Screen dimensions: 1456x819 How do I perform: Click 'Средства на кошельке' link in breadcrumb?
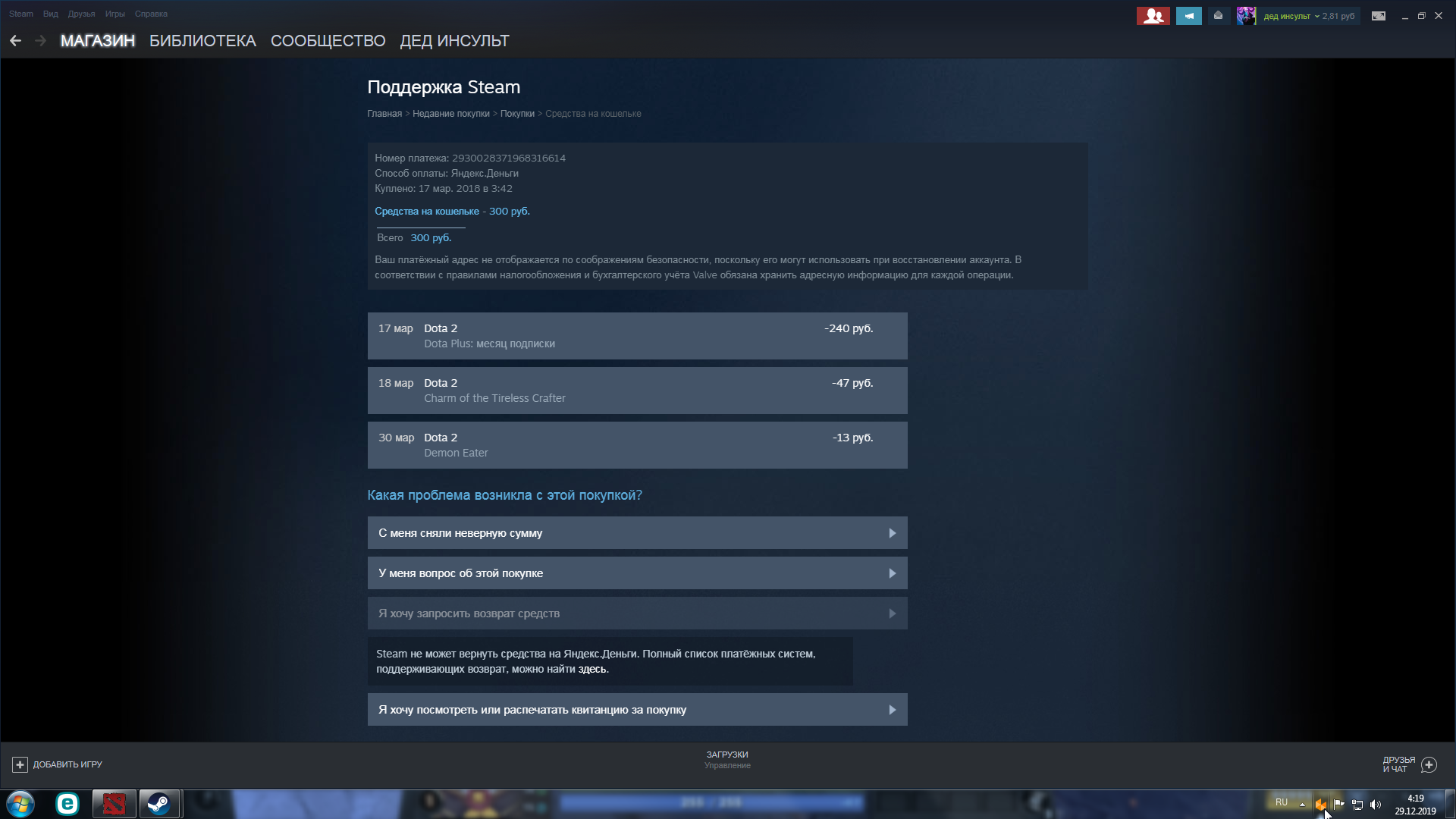pos(592,113)
